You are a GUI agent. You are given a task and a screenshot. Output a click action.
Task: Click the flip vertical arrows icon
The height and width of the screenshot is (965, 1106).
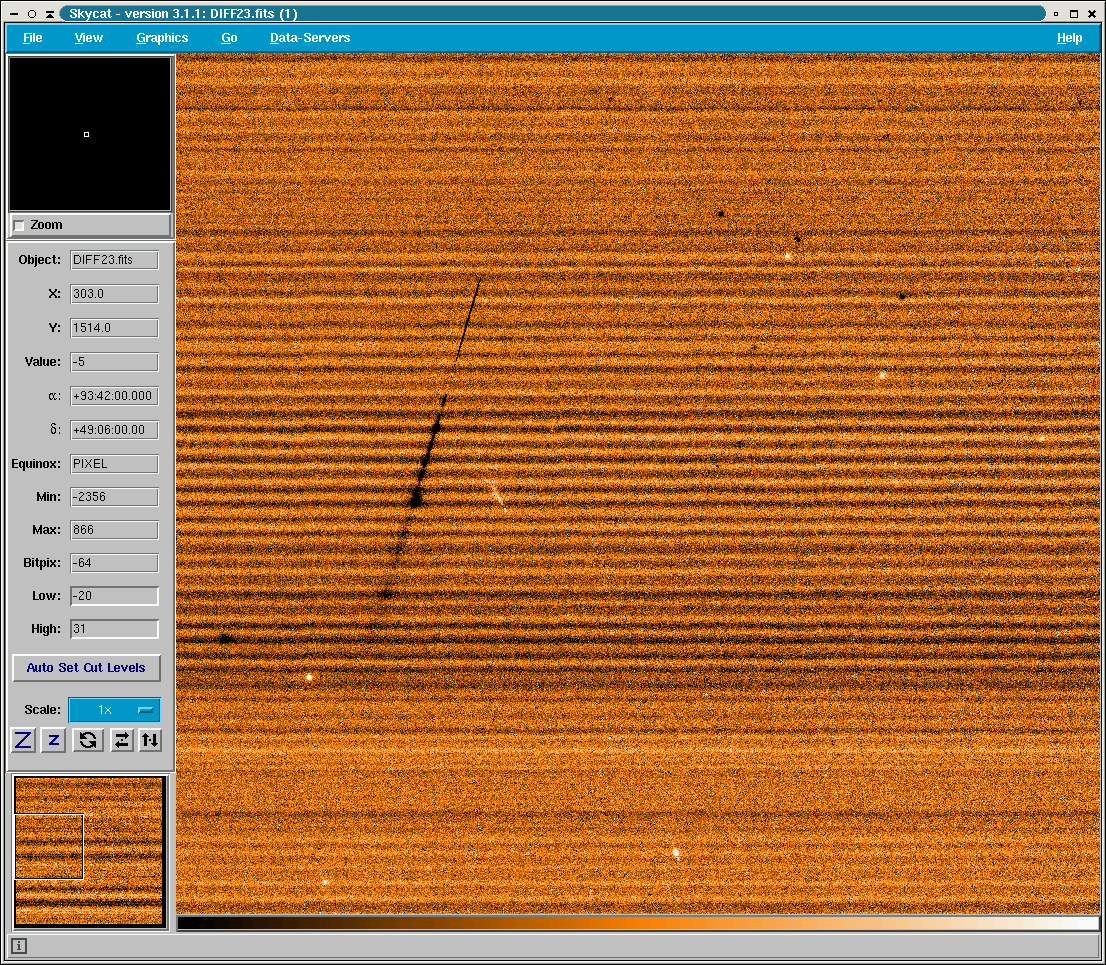coord(150,740)
